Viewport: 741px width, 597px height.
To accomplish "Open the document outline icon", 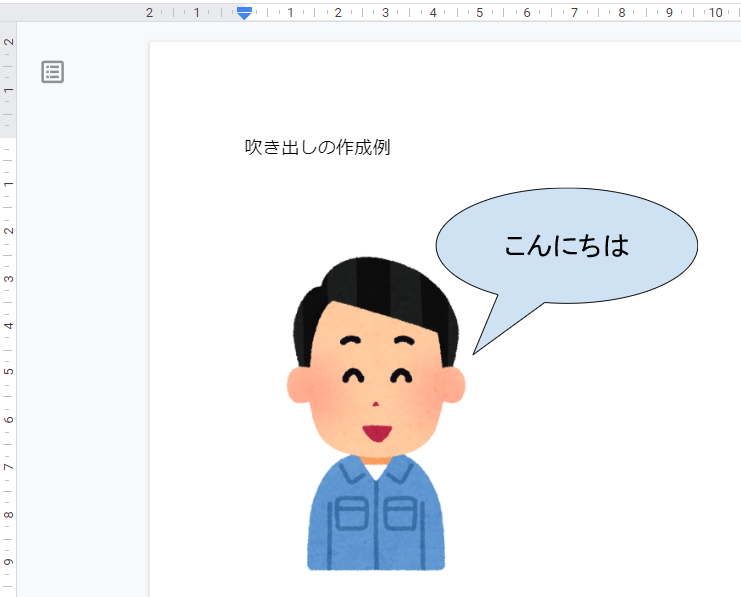I will (52, 72).
